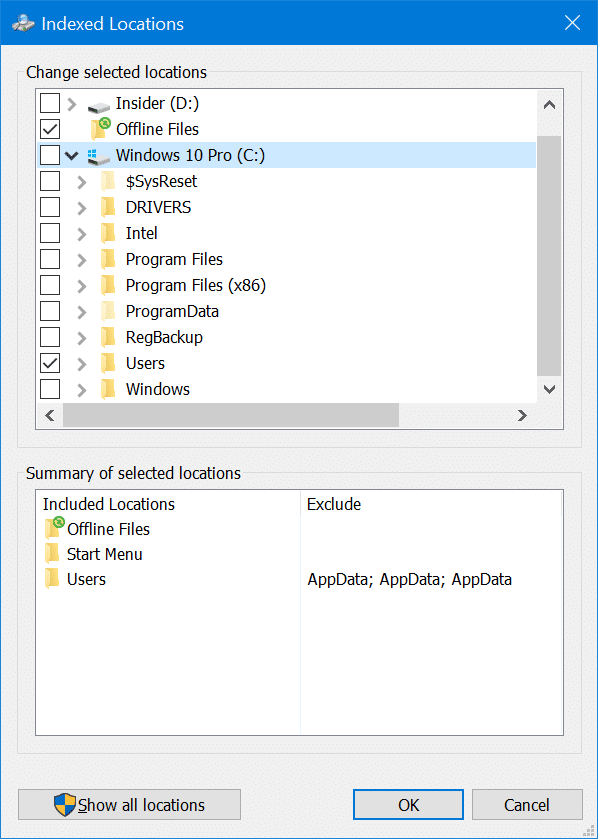The width and height of the screenshot is (598, 839).
Task: Click the tree's scroll up arrow
Action: click(x=549, y=105)
